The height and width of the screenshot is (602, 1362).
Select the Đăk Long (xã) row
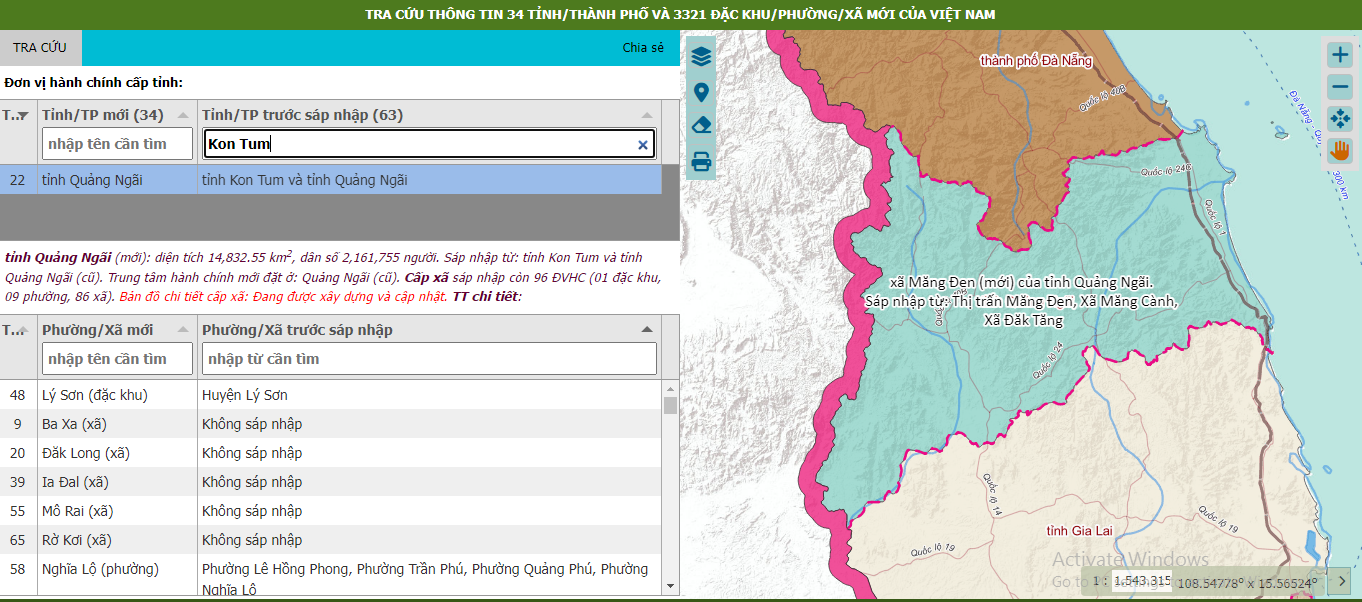(x=331, y=453)
